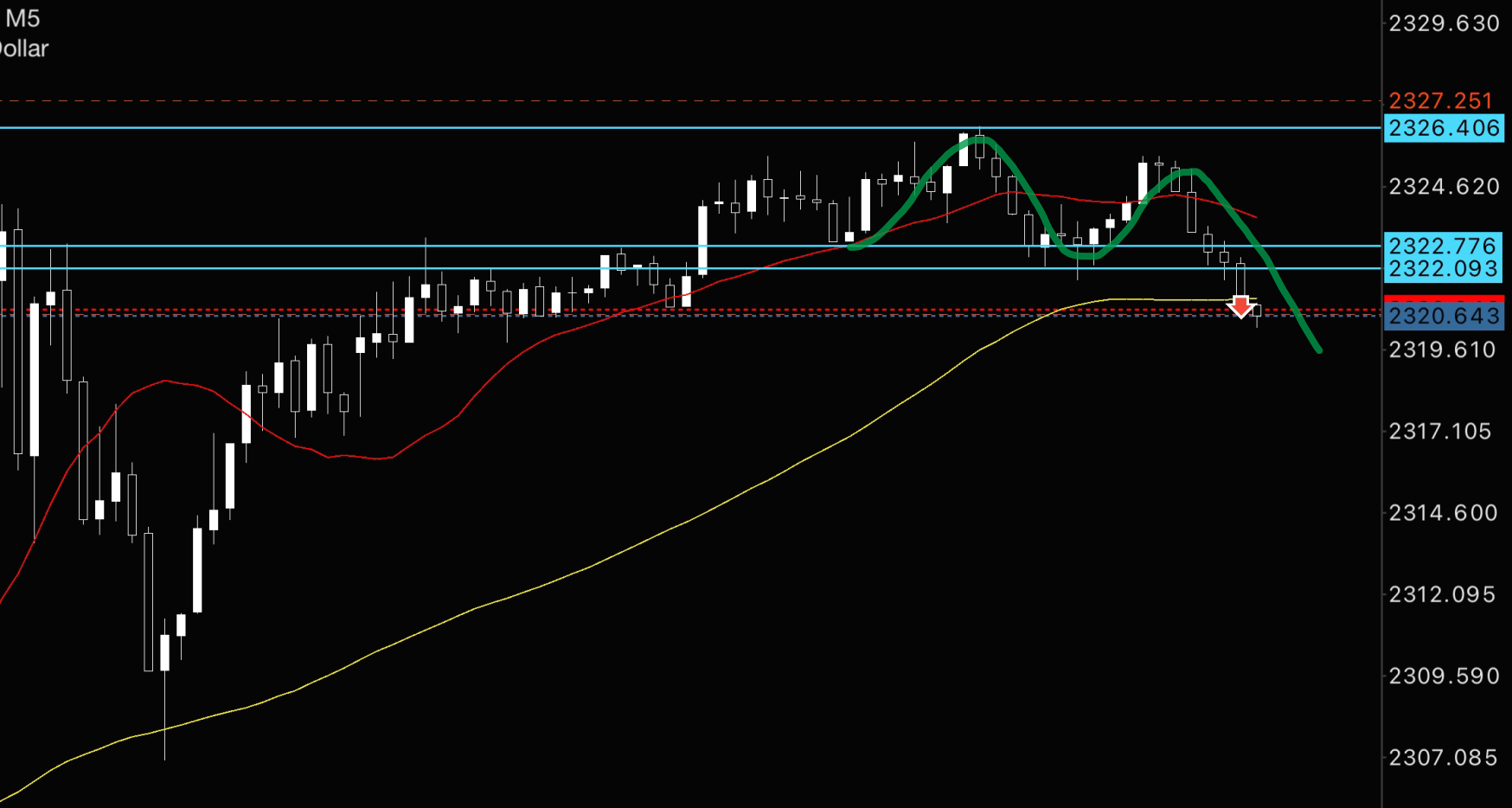Select the 2320.643 current price tag
Screen dimensions: 1512x808
(1444, 315)
